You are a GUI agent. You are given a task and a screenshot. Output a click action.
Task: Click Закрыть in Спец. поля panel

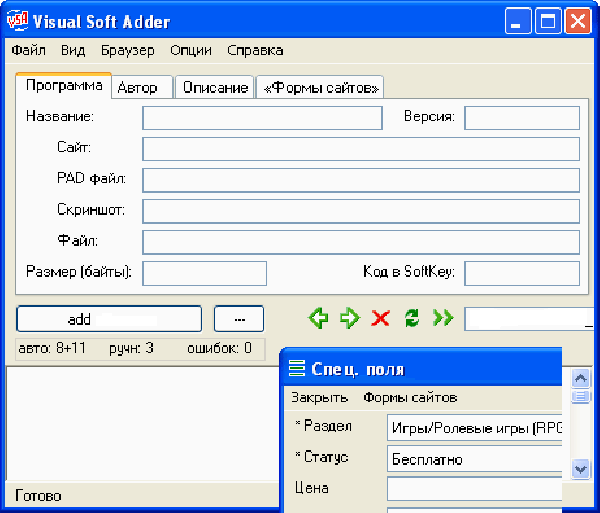320,397
